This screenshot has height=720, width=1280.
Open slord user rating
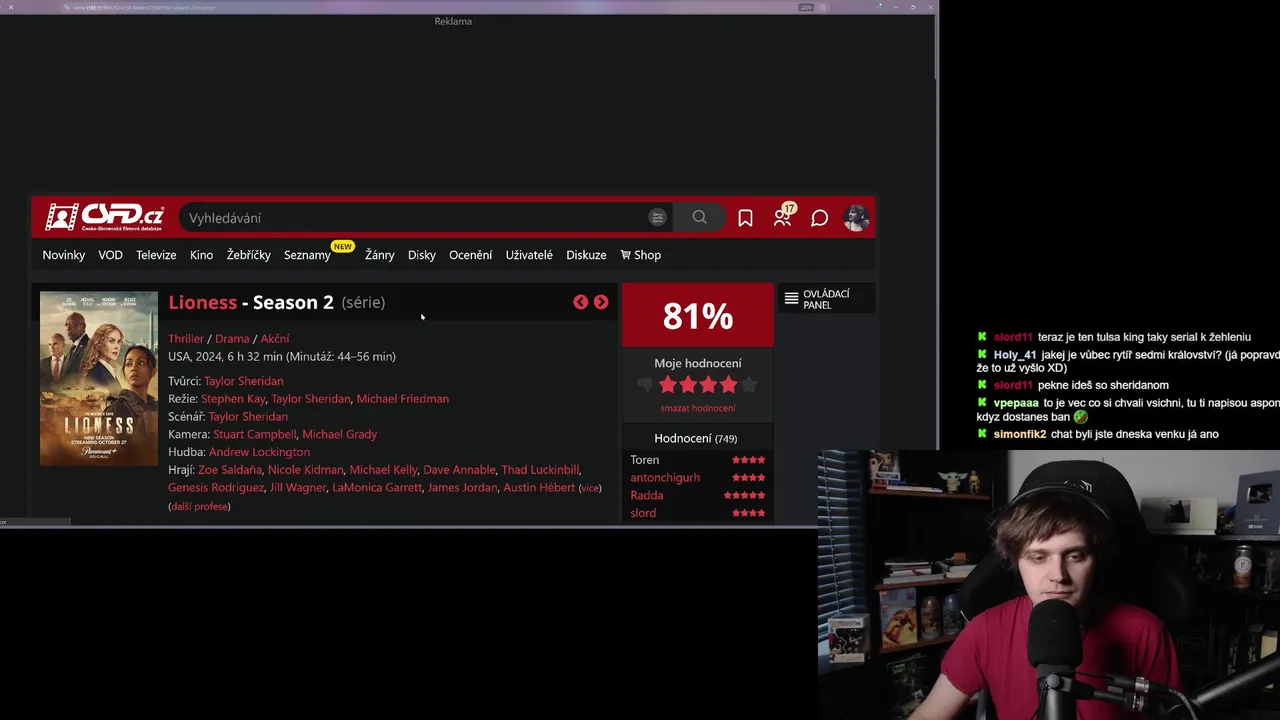click(643, 514)
